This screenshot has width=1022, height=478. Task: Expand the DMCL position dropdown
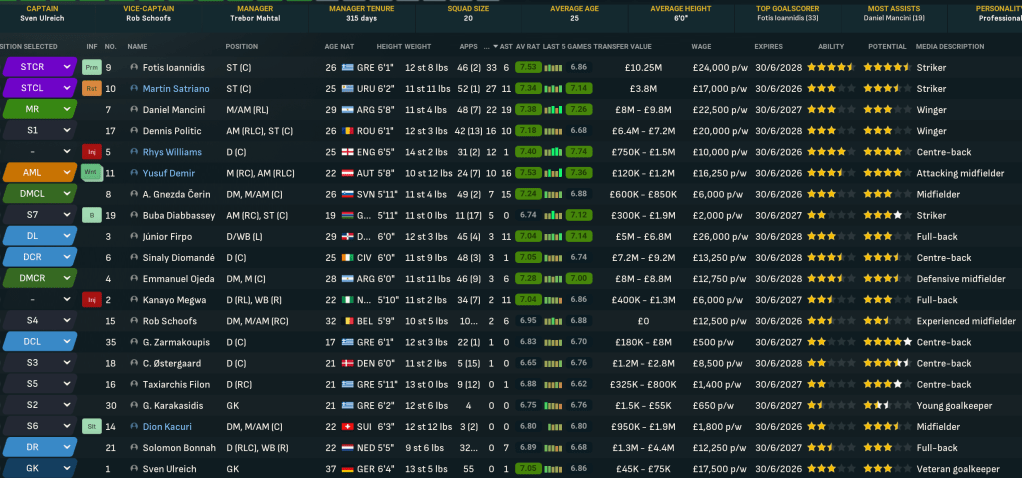pyautogui.click(x=68, y=194)
